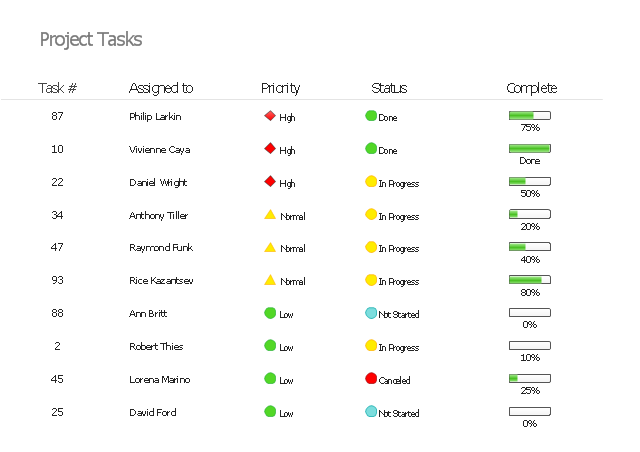Select the 80% progress bar for Rice Kazantsev
The width and height of the screenshot is (640, 452).
(530, 280)
